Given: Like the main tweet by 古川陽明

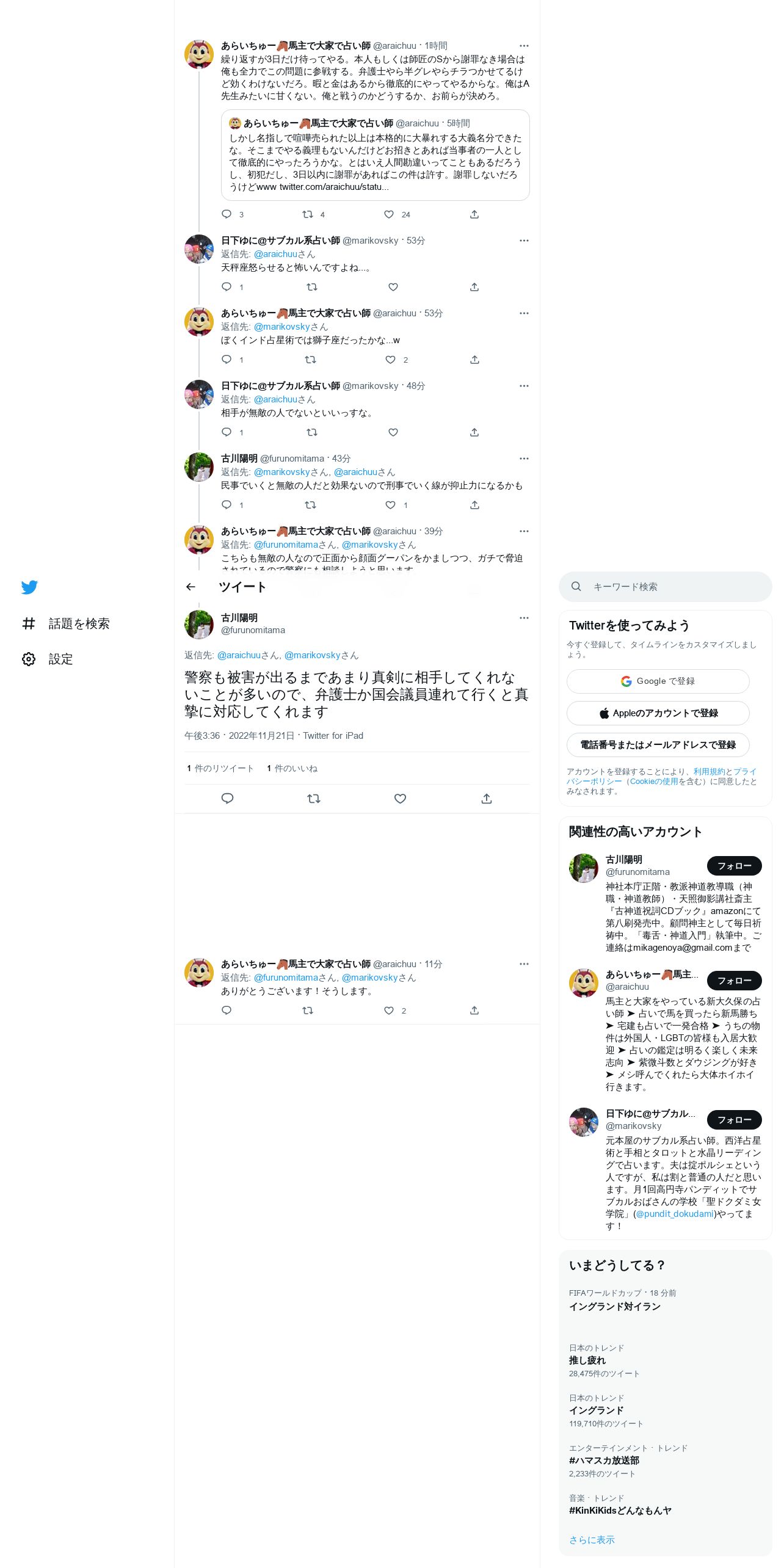Looking at the screenshot, I should point(400,798).
